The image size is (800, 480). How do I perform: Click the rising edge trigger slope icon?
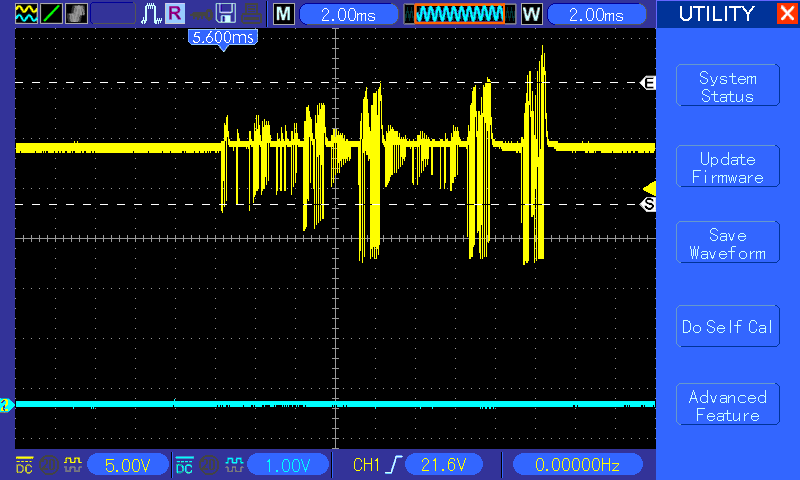coord(392,464)
